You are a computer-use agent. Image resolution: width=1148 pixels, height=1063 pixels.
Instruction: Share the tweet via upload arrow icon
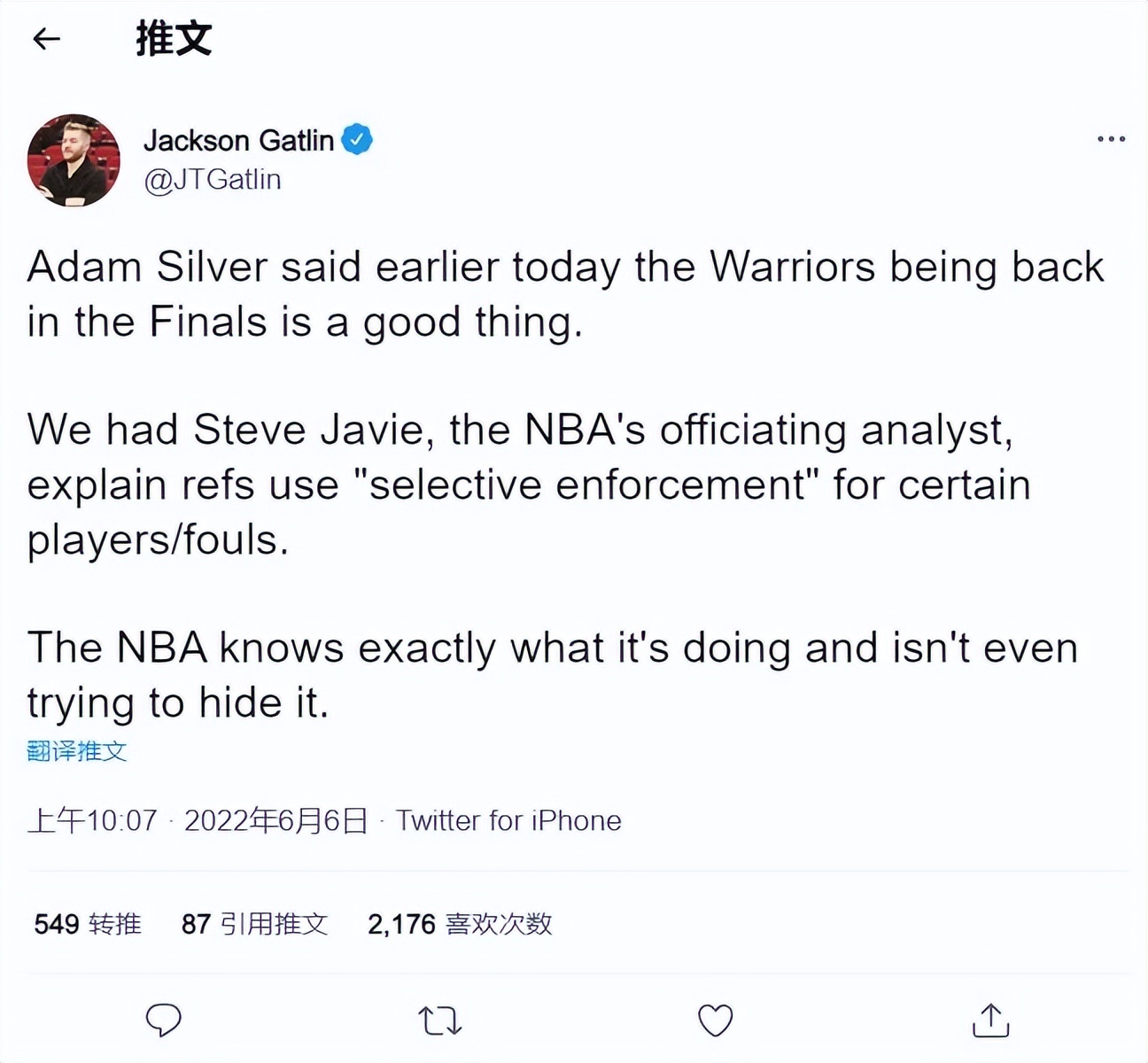tap(990, 1020)
